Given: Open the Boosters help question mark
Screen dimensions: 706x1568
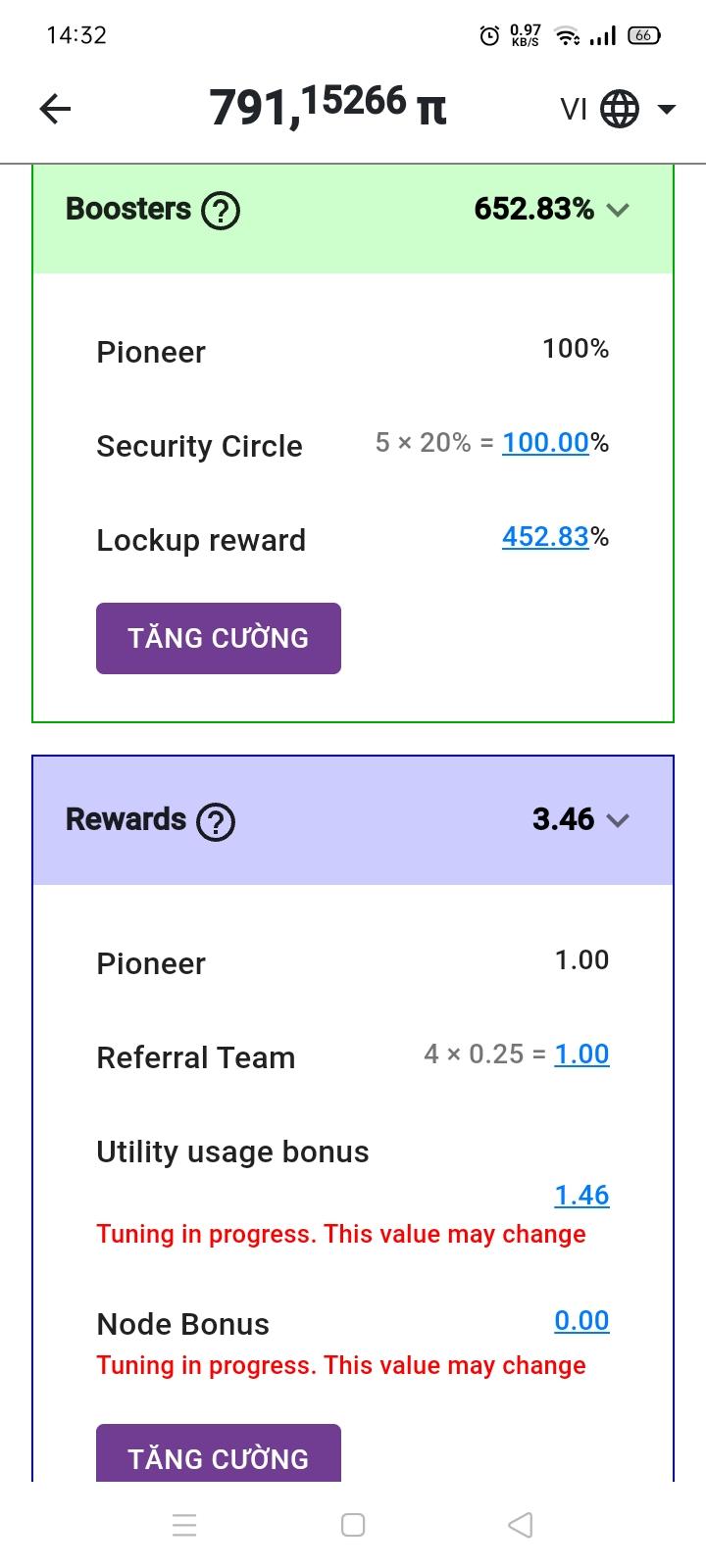Looking at the screenshot, I should click(x=221, y=210).
